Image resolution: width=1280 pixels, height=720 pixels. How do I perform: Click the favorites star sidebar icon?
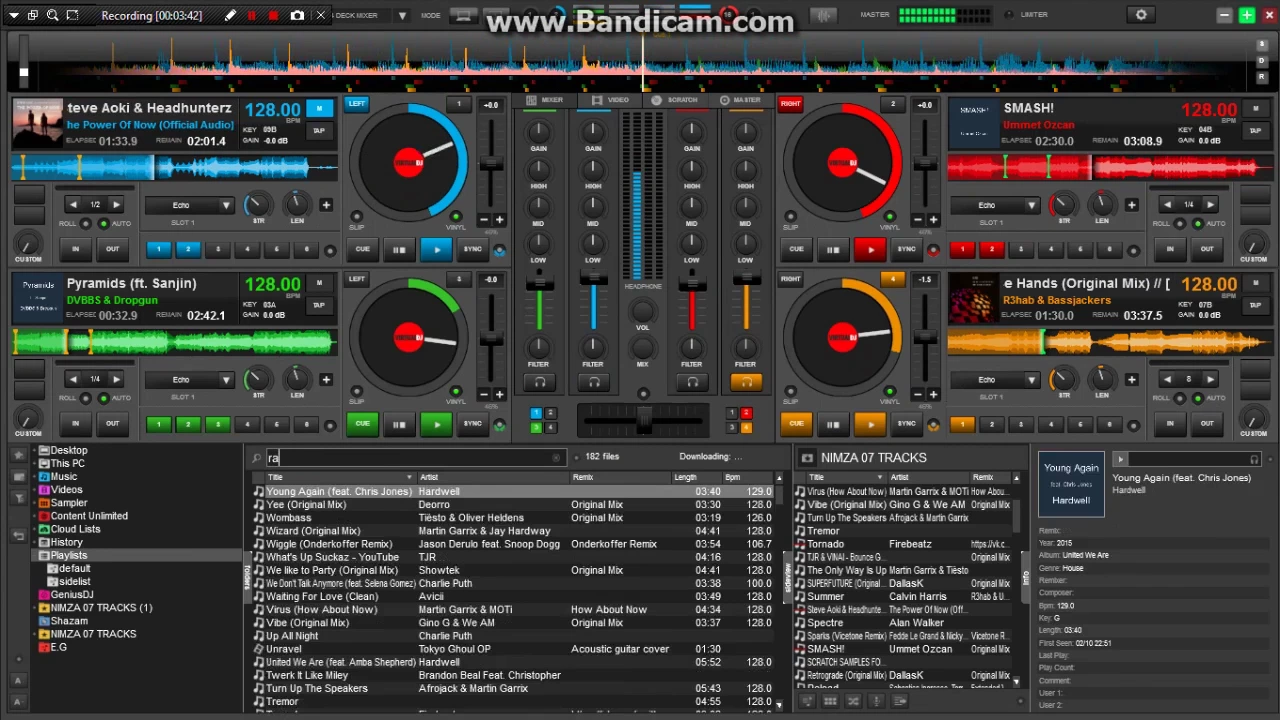pyautogui.click(x=18, y=455)
